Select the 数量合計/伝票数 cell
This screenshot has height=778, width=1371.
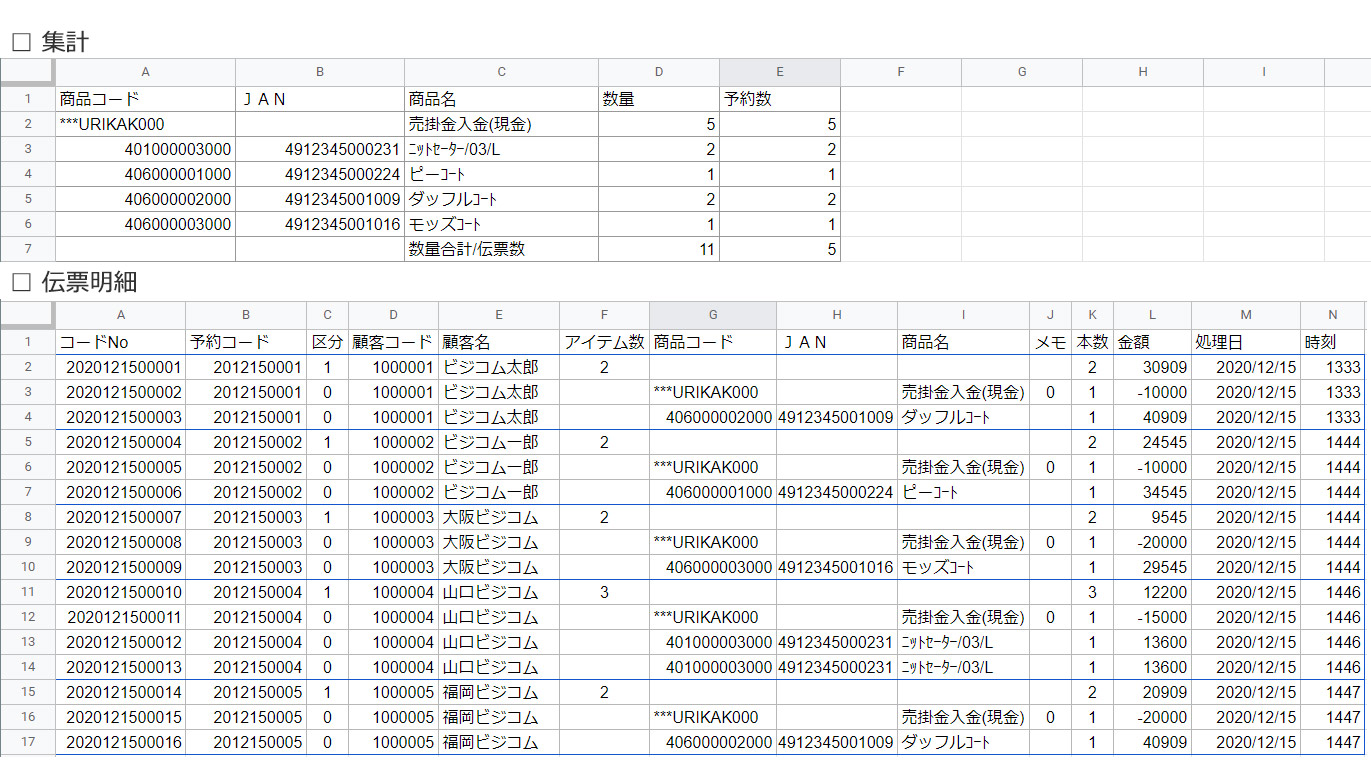[x=501, y=249]
